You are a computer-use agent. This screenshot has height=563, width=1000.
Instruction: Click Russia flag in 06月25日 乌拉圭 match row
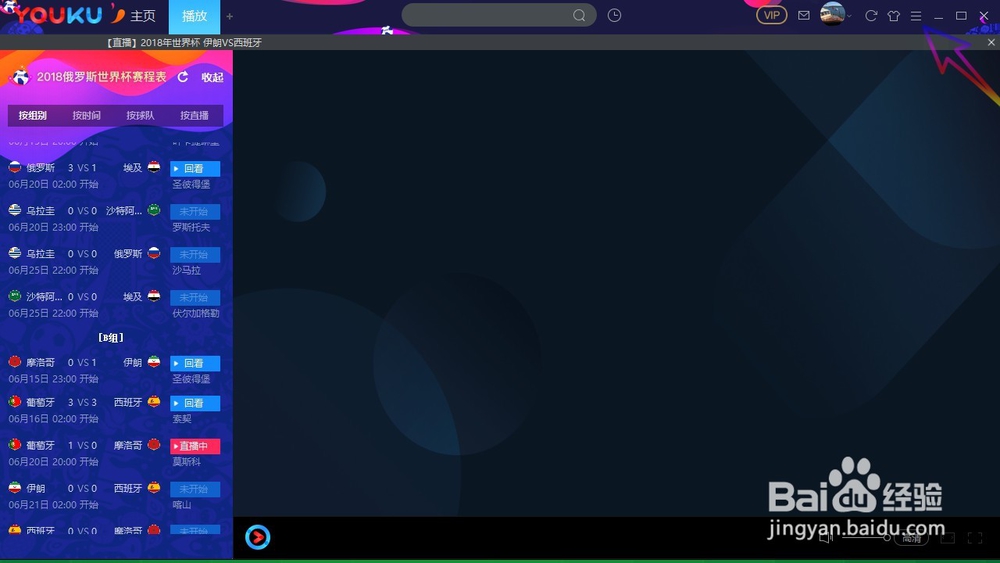(x=154, y=253)
